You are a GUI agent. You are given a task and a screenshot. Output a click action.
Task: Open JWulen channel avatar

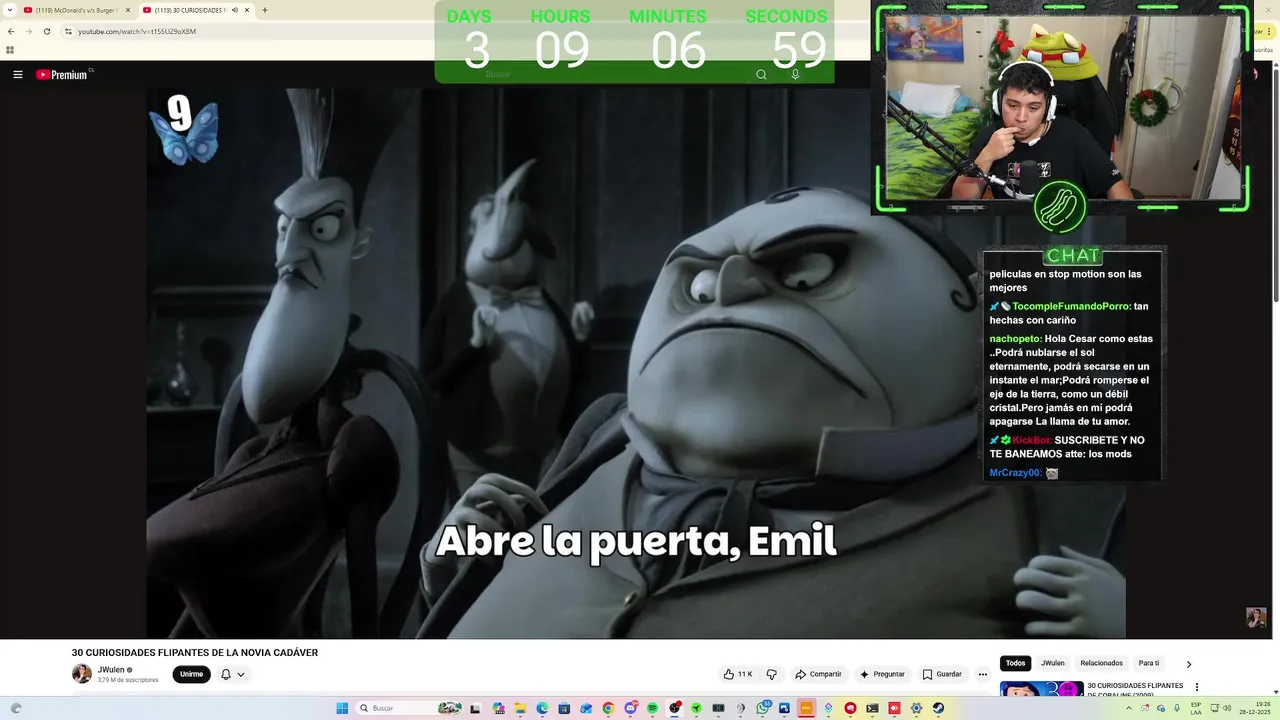[x=82, y=674]
